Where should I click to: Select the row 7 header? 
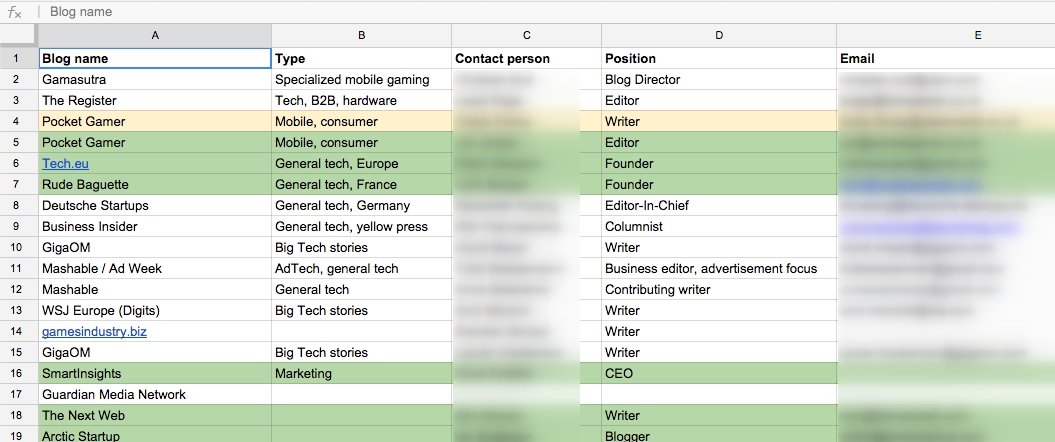coord(19,184)
